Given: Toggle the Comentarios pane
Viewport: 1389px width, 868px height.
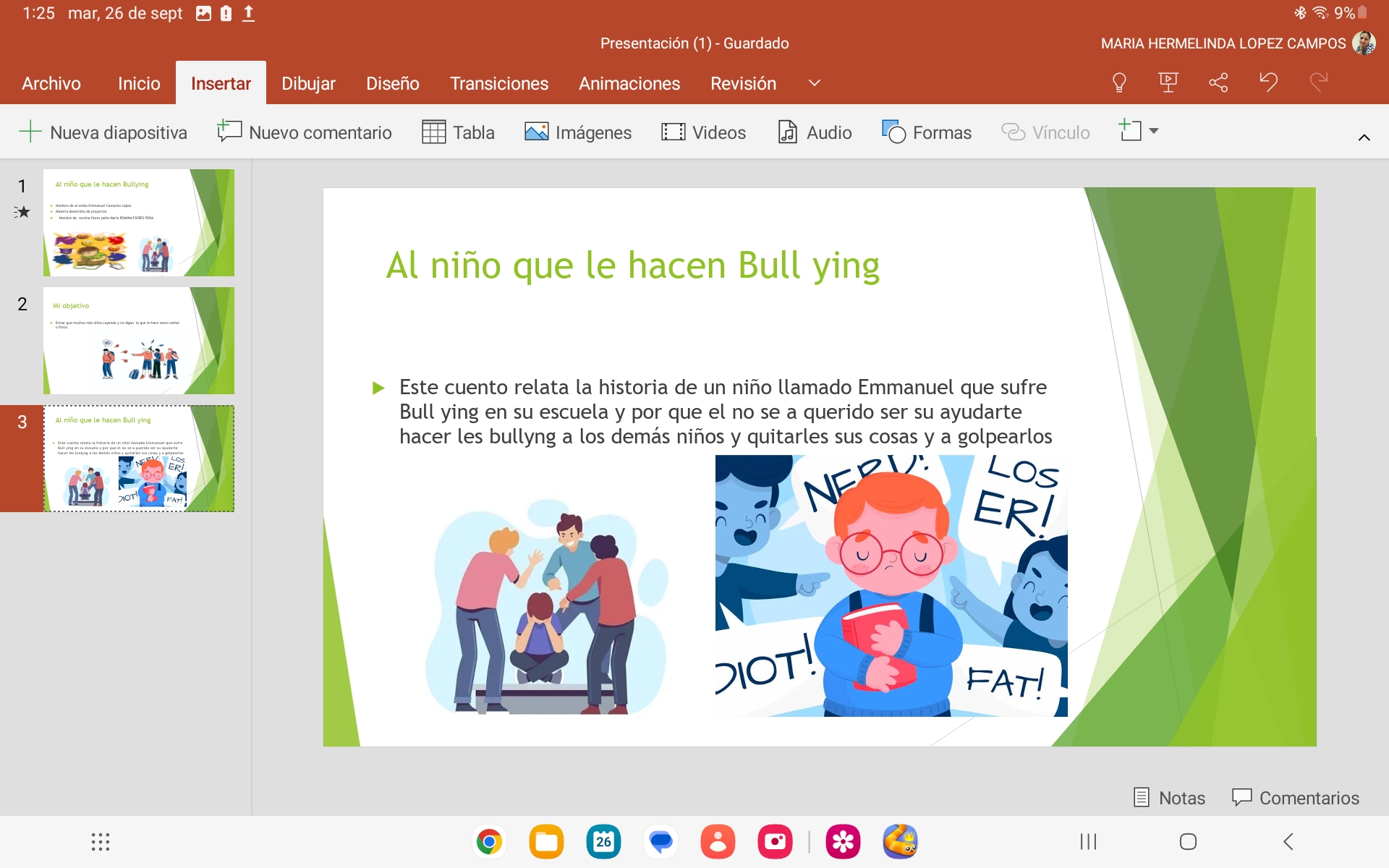Looking at the screenshot, I should 1295,798.
